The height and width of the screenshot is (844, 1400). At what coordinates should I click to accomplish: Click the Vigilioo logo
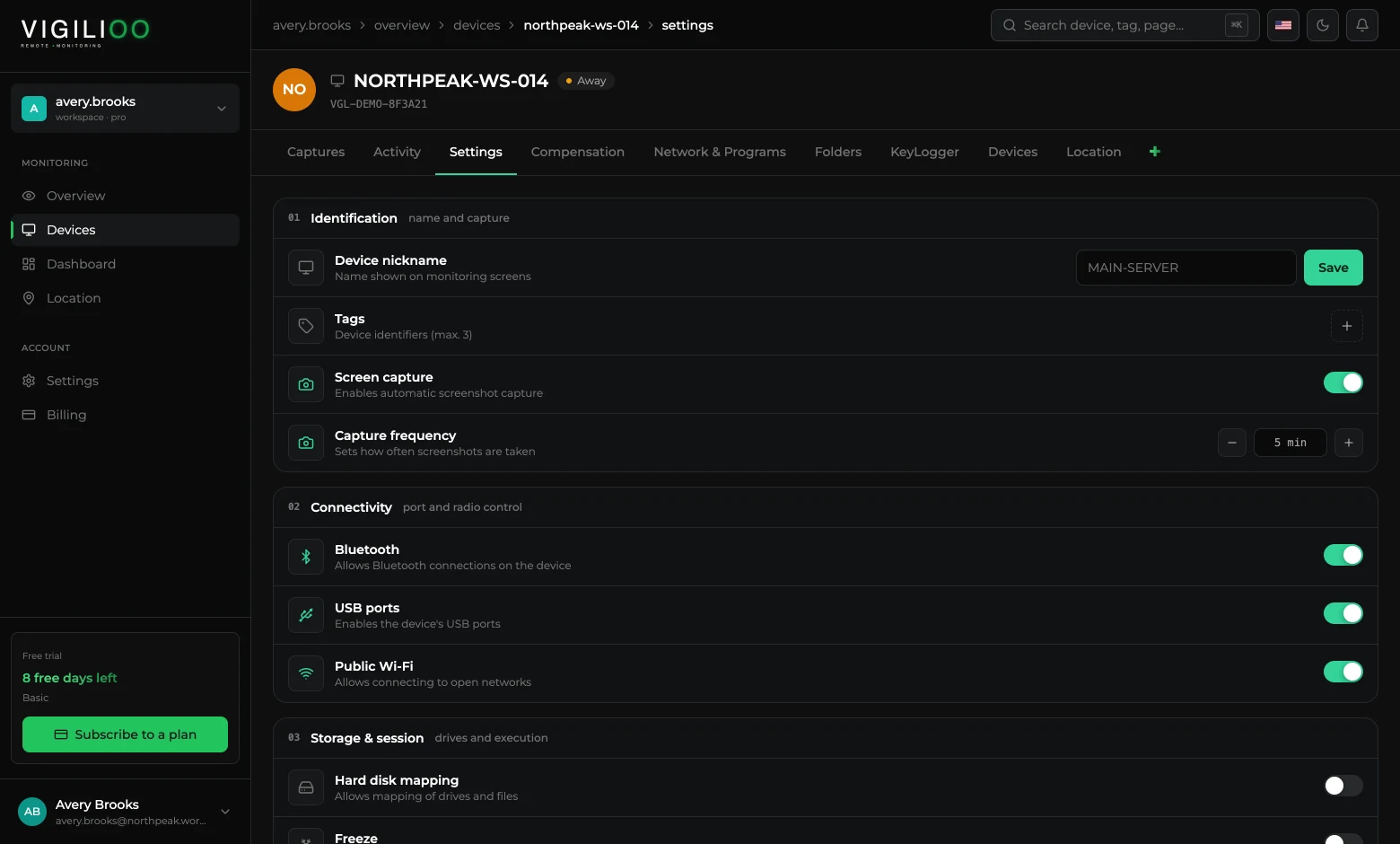coord(85,31)
